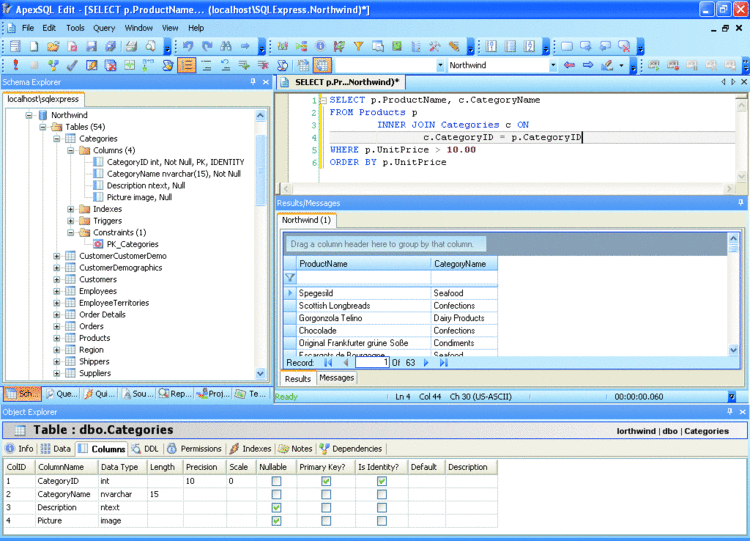Open the File menu
The width and height of the screenshot is (750, 541).
click(x=28, y=28)
